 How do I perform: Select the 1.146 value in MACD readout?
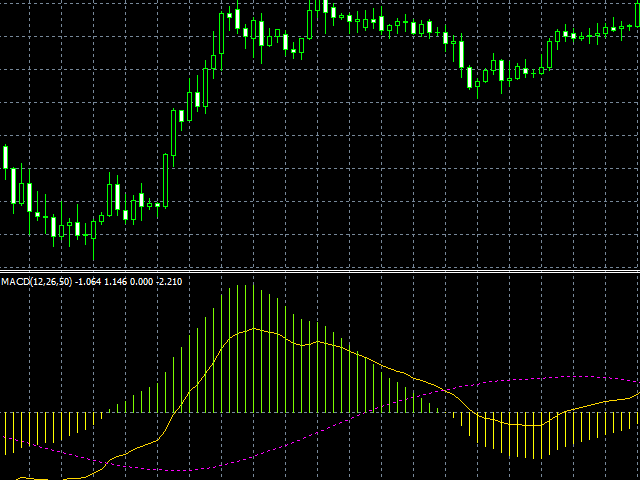pyautogui.click(x=116, y=282)
